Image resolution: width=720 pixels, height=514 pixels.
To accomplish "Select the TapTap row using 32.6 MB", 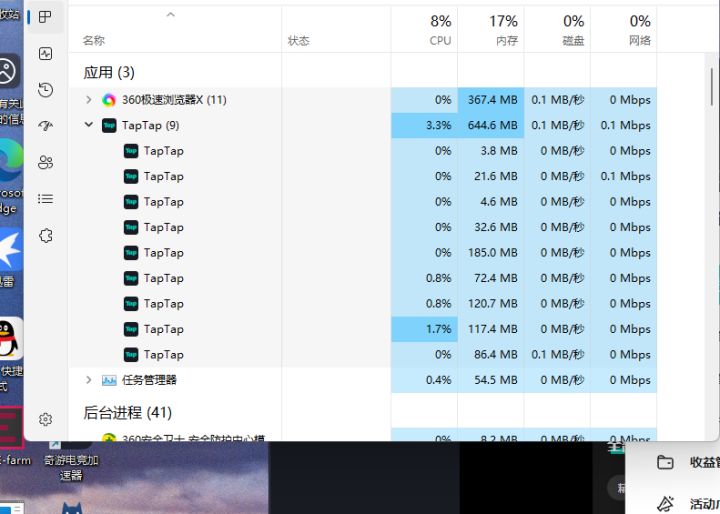I will (363, 227).
